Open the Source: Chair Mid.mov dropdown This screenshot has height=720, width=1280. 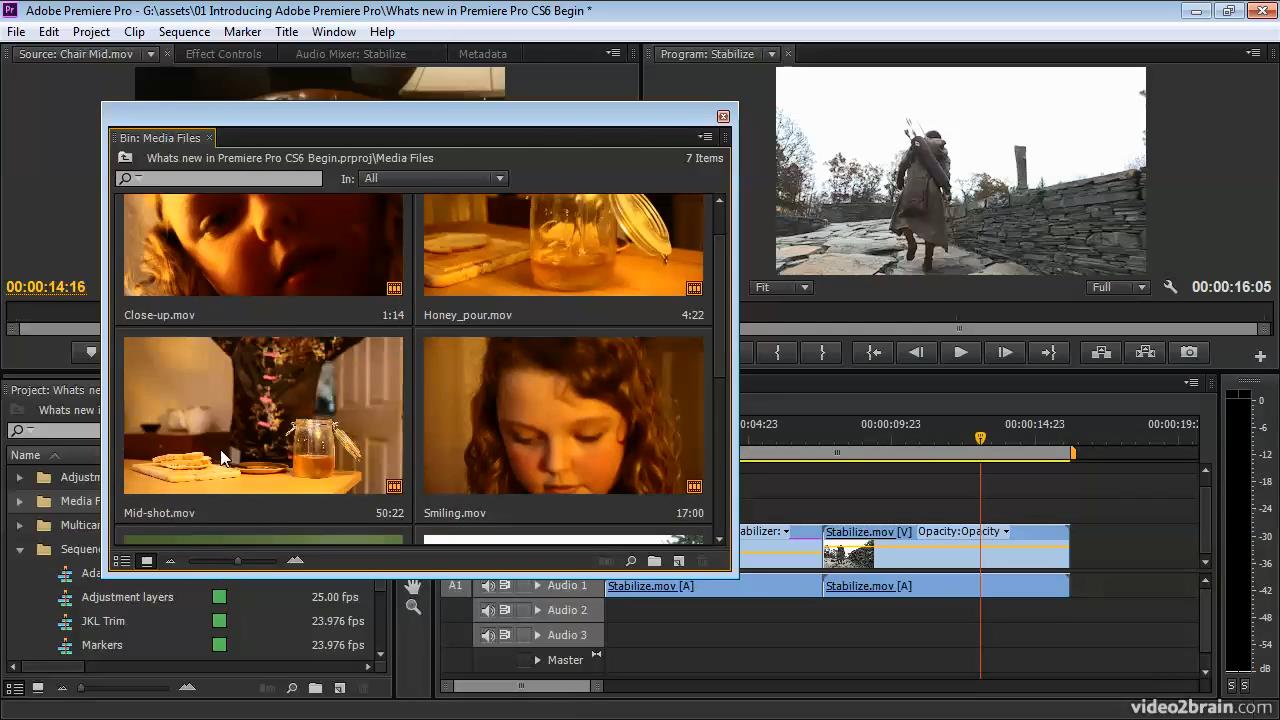tap(151, 54)
